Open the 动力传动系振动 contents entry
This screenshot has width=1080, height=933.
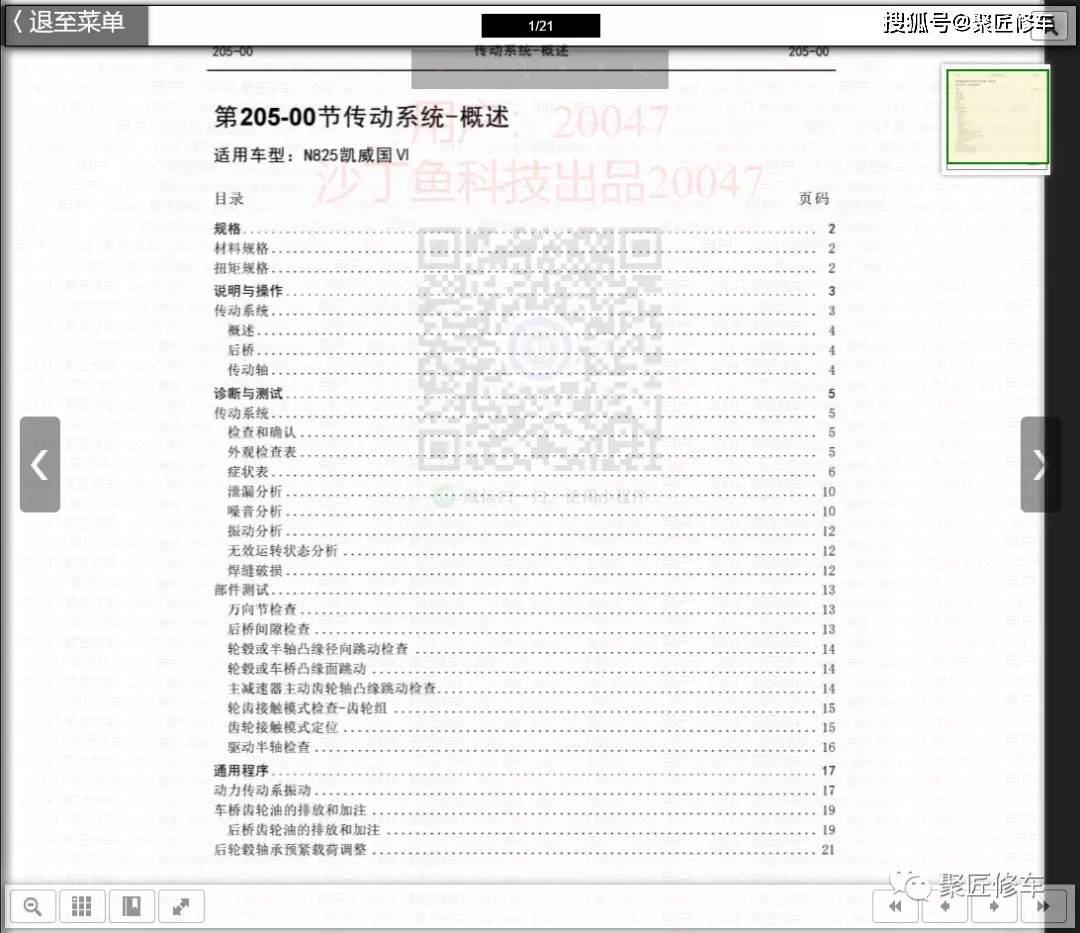[x=524, y=790]
